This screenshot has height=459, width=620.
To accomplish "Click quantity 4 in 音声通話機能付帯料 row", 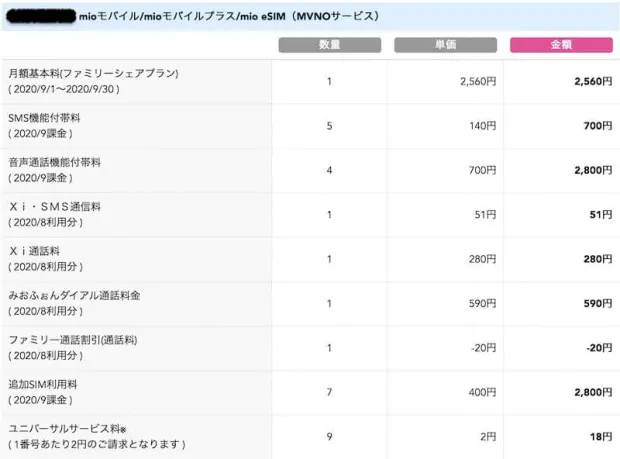I will pyautogui.click(x=329, y=170).
